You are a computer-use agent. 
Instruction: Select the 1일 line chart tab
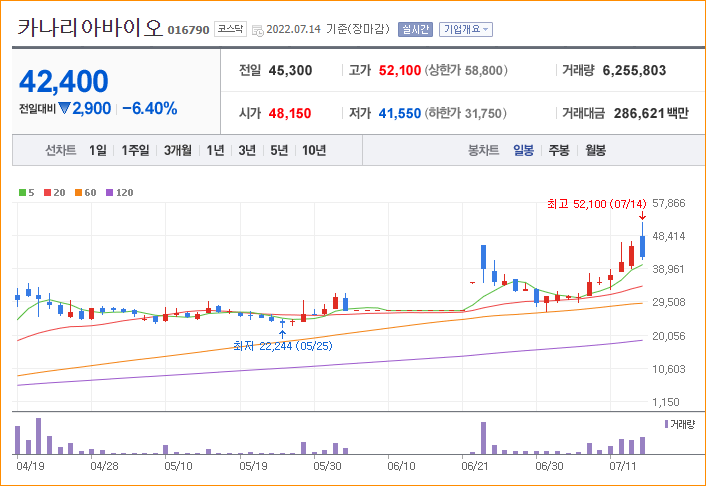(98, 150)
